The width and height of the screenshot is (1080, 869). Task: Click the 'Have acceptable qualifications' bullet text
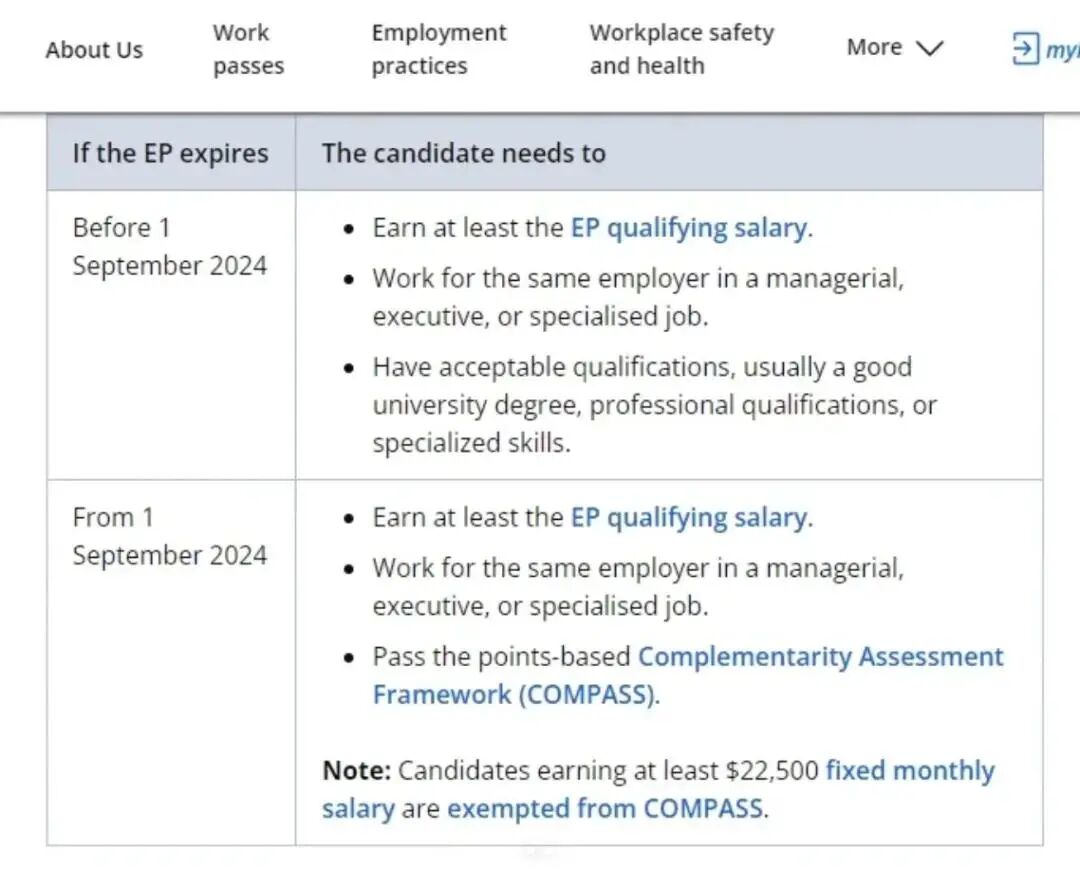click(x=654, y=405)
